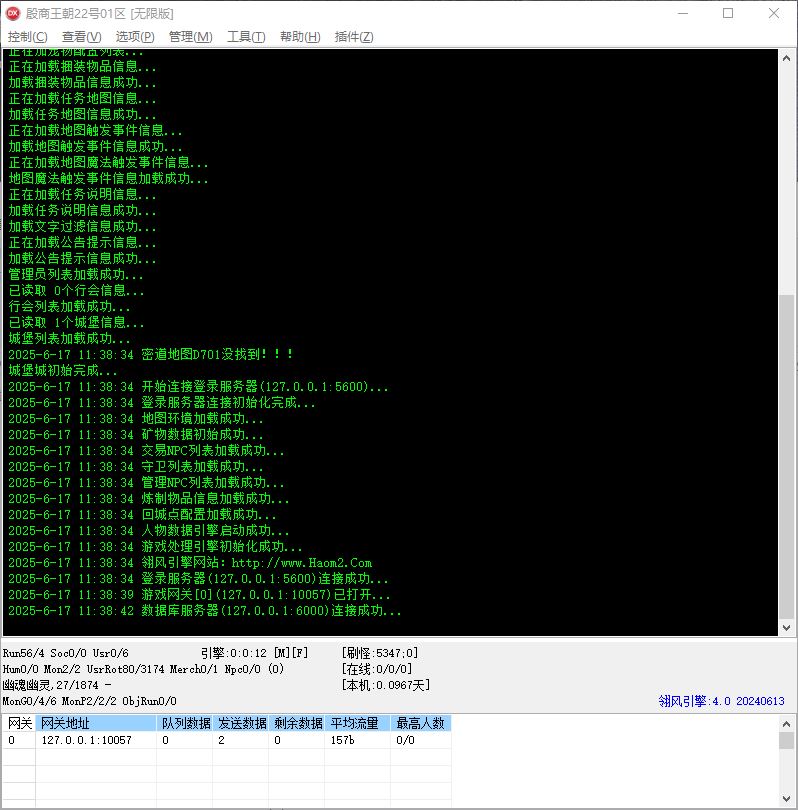Click the sent data value 2

(241, 740)
